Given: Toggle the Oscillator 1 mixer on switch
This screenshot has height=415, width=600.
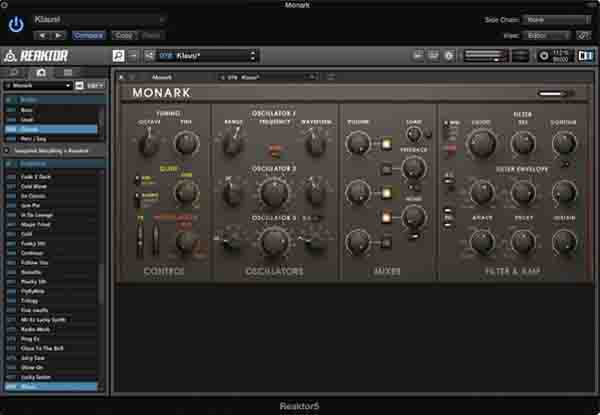Looking at the screenshot, I should (x=386, y=144).
